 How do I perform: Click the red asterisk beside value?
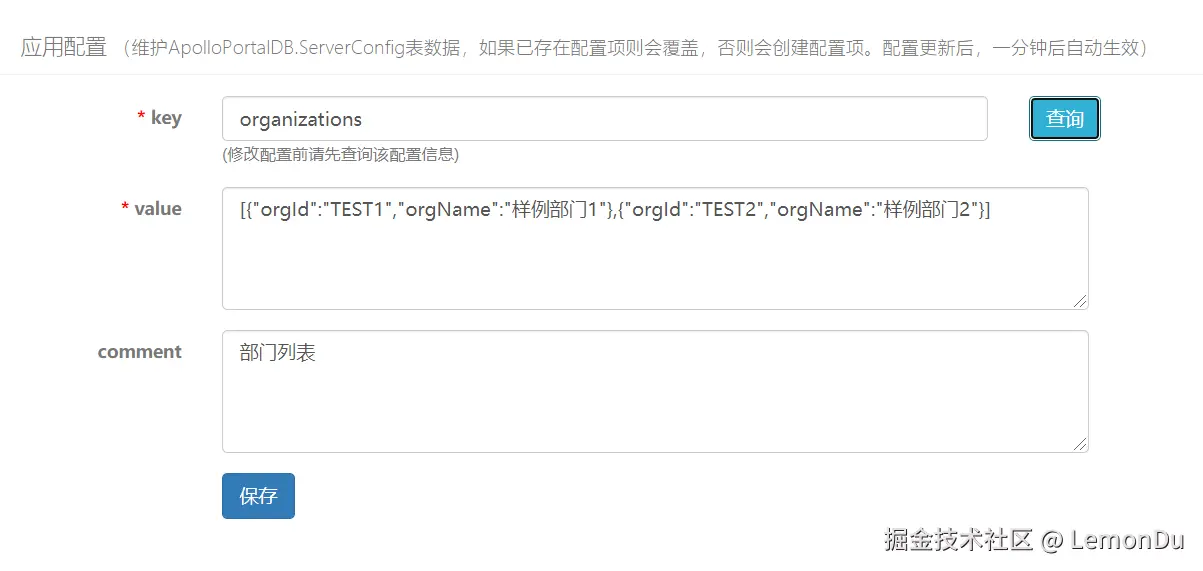125,209
